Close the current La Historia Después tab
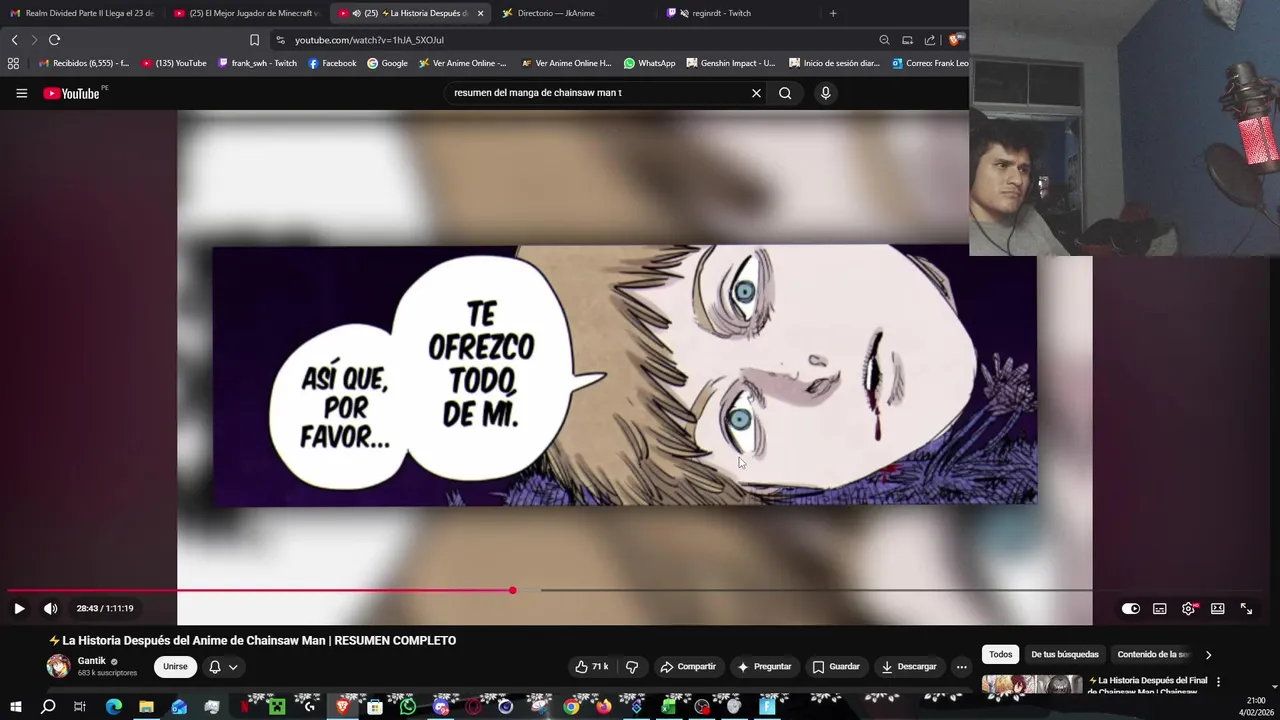This screenshot has height=720, width=1280. click(480, 13)
